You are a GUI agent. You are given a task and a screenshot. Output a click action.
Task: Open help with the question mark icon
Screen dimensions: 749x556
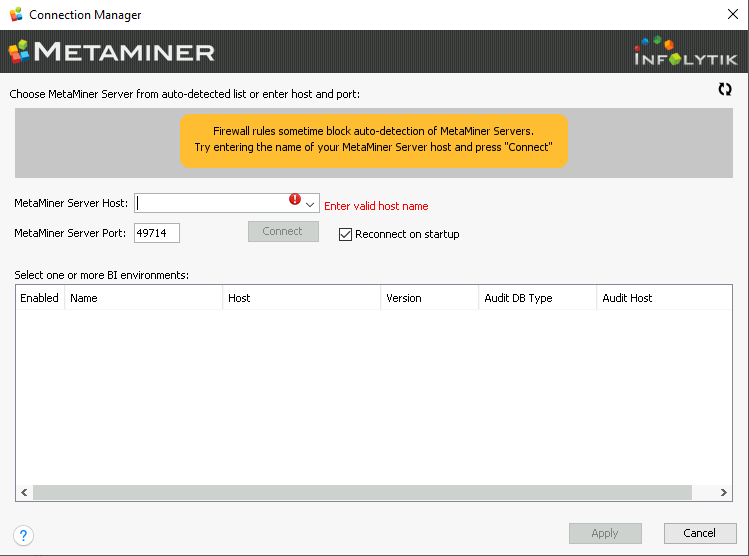click(x=23, y=535)
